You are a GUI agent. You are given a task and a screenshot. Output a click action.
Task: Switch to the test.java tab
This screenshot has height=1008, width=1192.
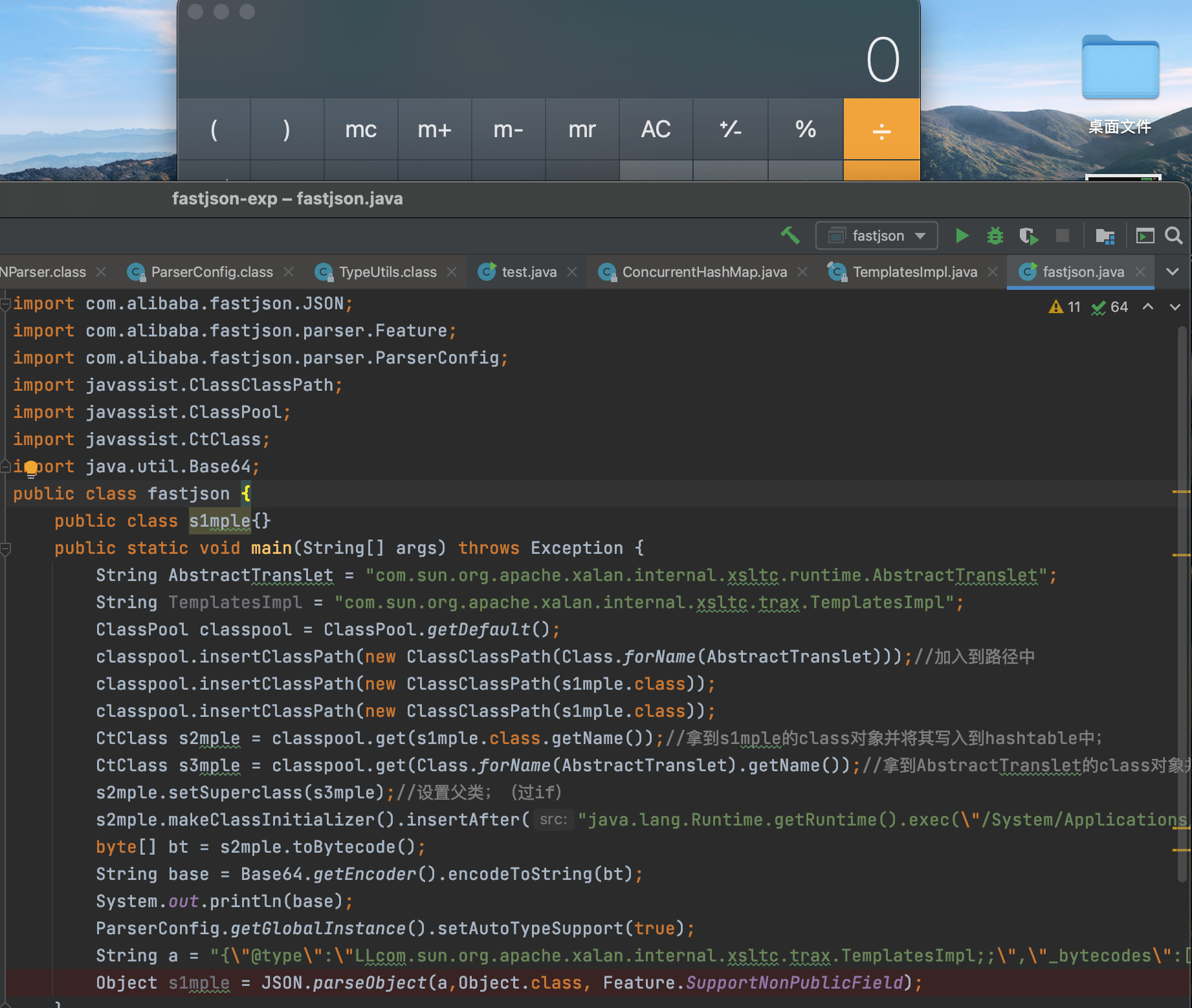click(528, 272)
